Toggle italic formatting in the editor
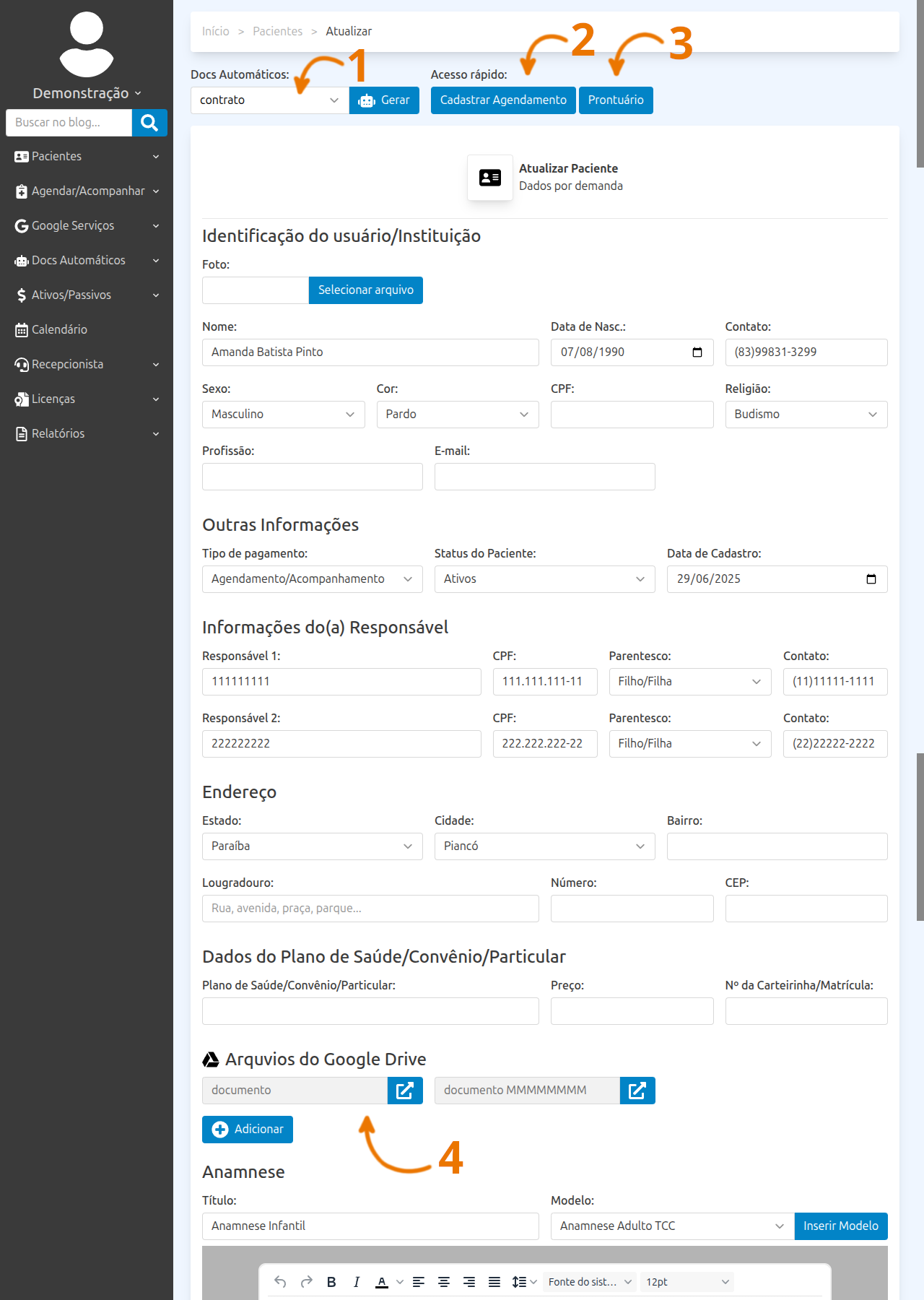 (x=357, y=1282)
